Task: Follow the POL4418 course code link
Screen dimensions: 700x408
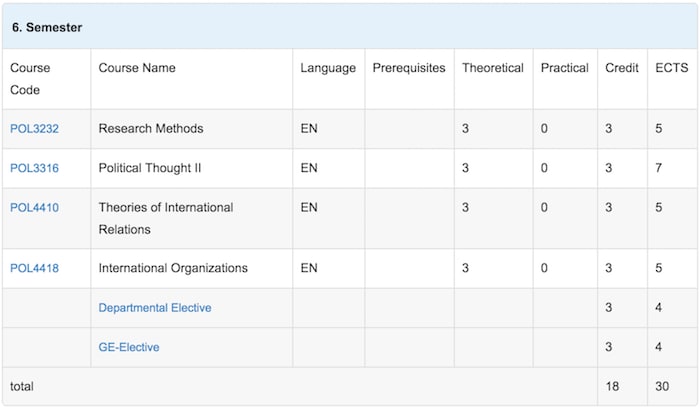Action: tap(34, 268)
